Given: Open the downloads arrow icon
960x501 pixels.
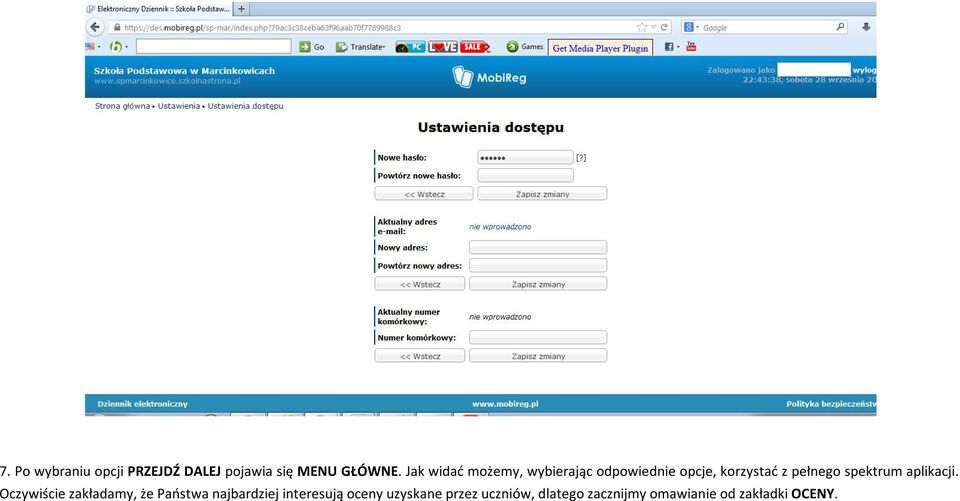Looking at the screenshot, I should 866,27.
